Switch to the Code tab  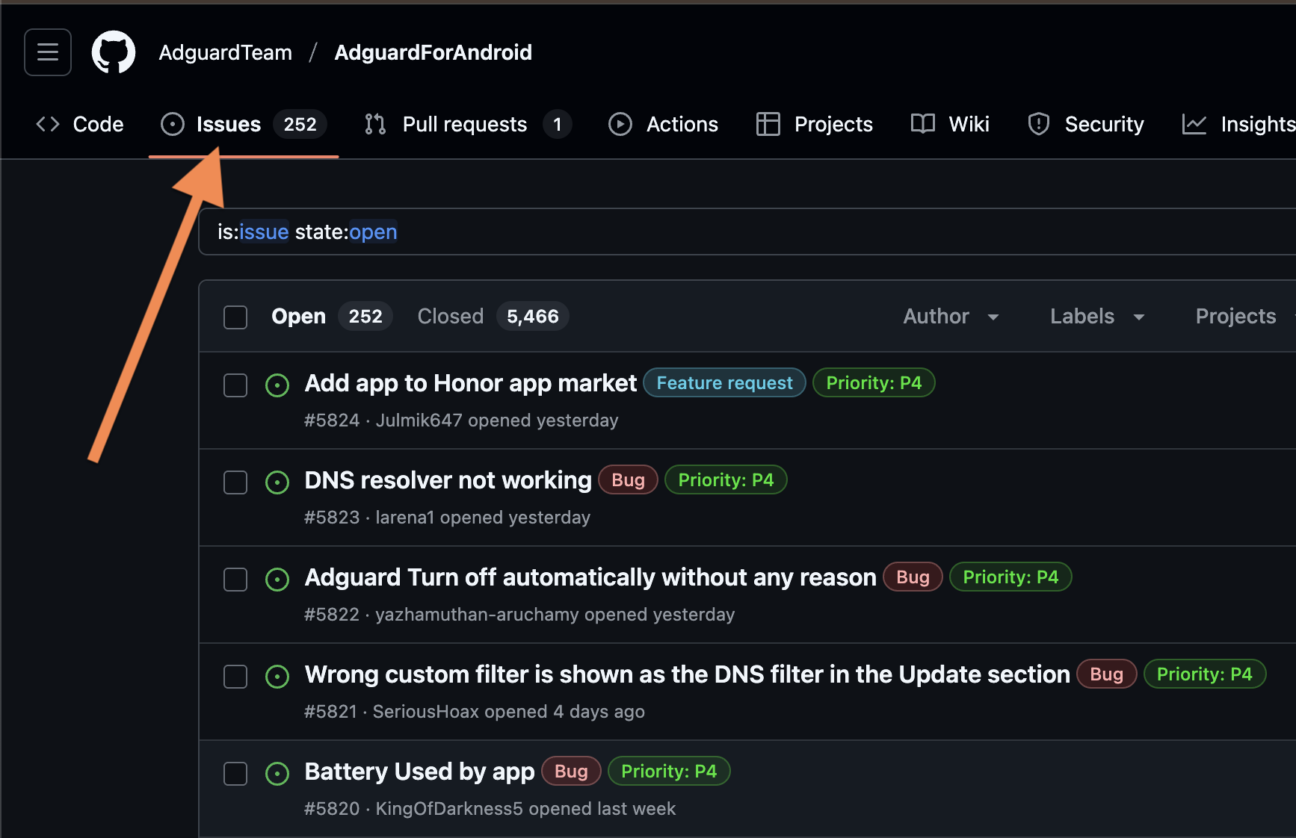point(80,124)
